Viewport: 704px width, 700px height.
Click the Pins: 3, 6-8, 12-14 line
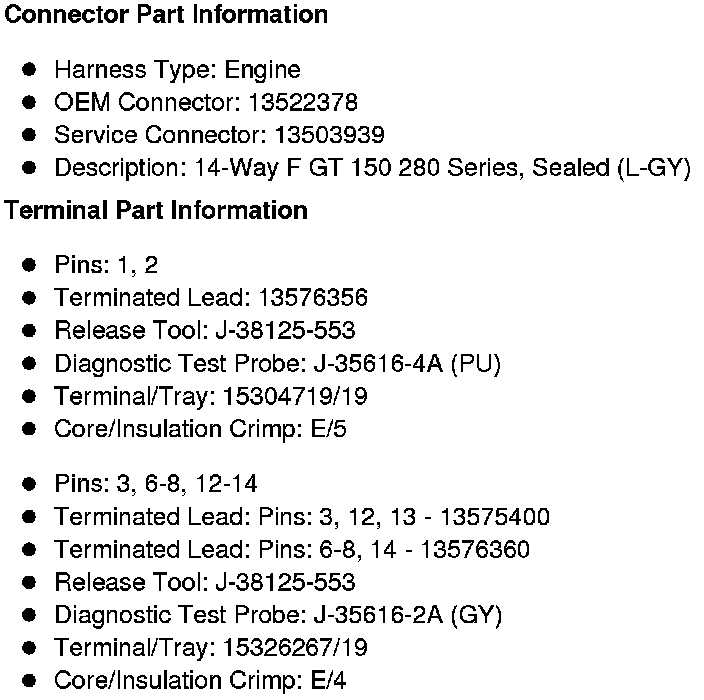[x=156, y=485]
